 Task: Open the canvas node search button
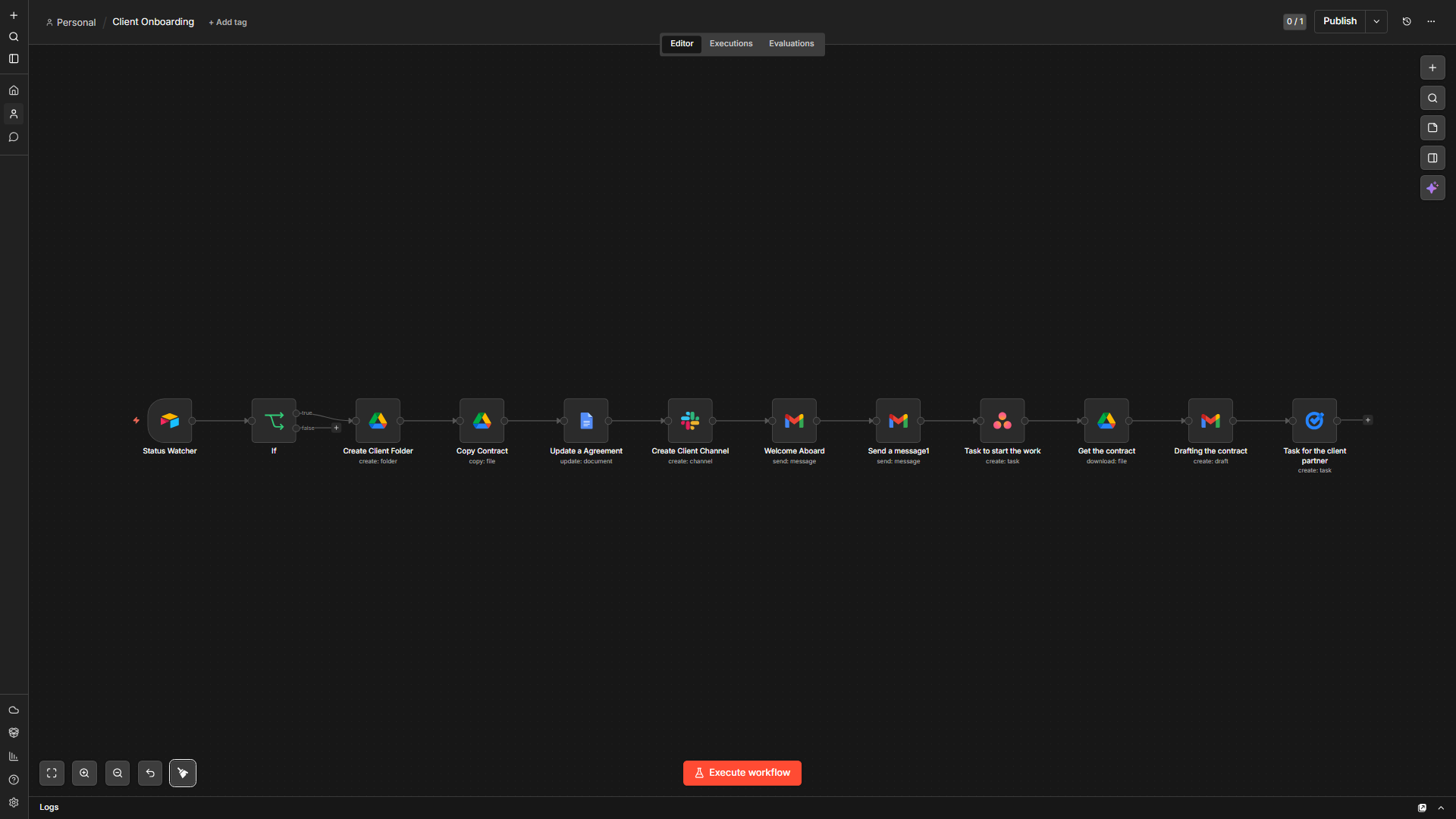pos(1432,98)
